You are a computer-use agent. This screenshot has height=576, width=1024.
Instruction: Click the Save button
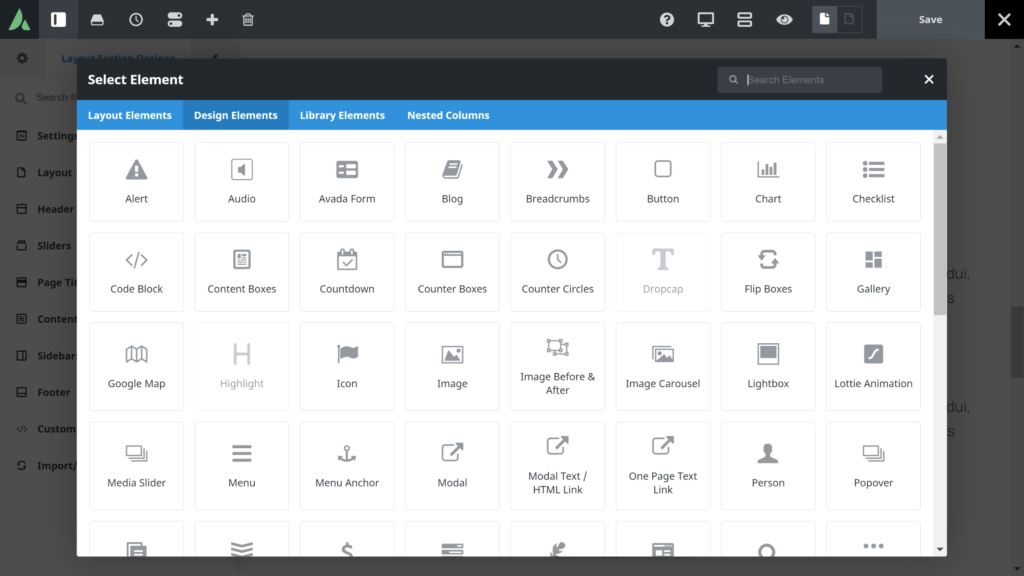click(930, 20)
